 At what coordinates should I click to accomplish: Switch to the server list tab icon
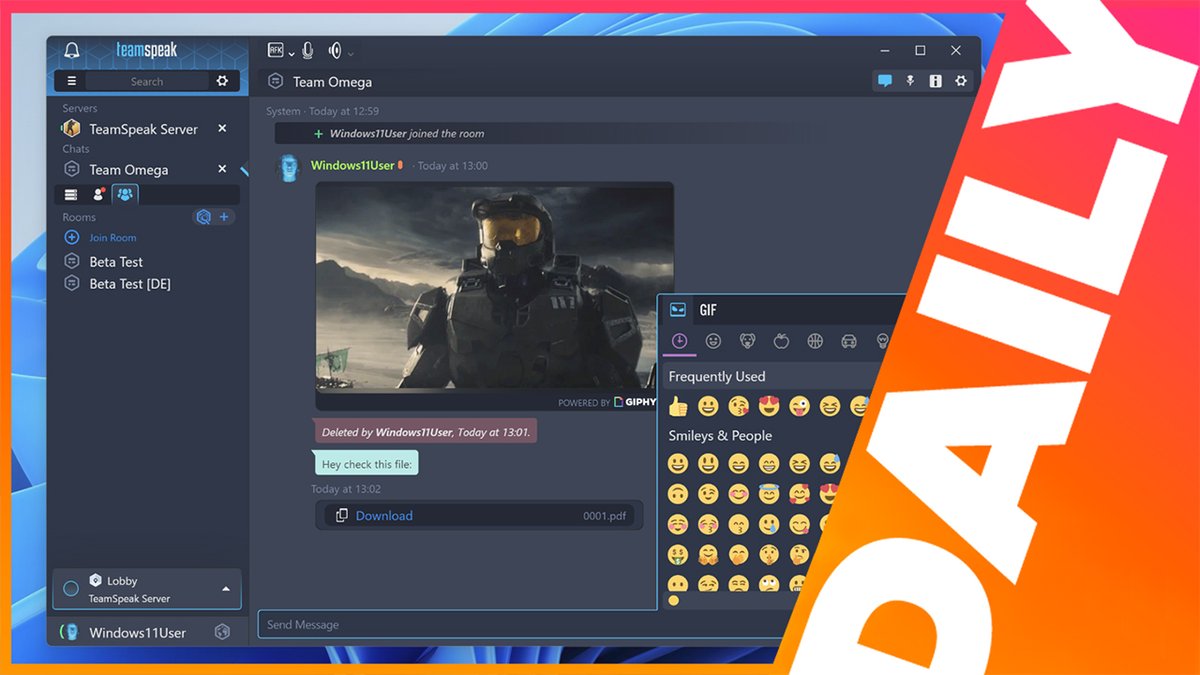tap(71, 194)
